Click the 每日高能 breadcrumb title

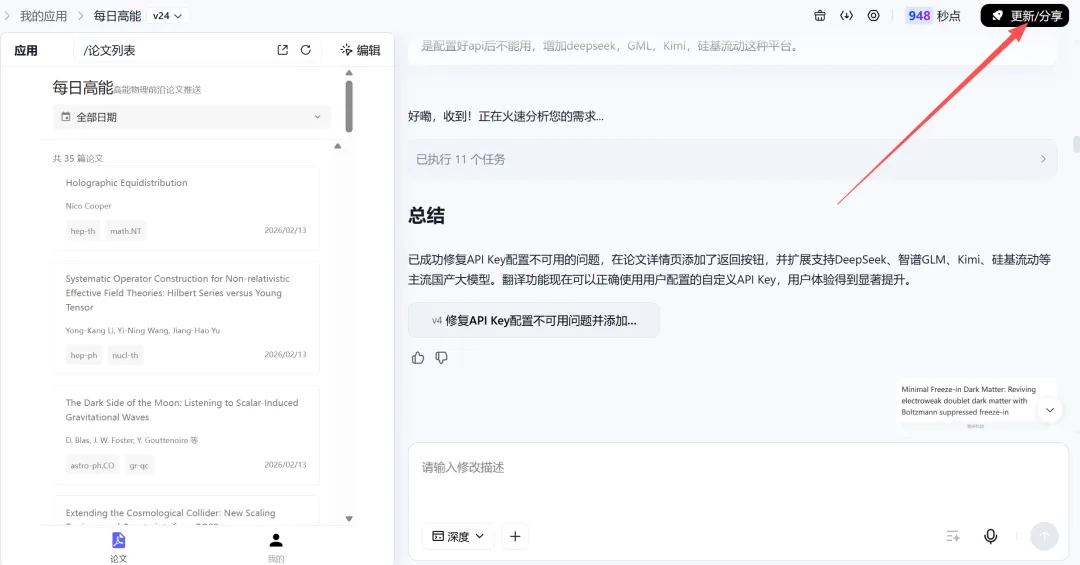click(x=117, y=16)
